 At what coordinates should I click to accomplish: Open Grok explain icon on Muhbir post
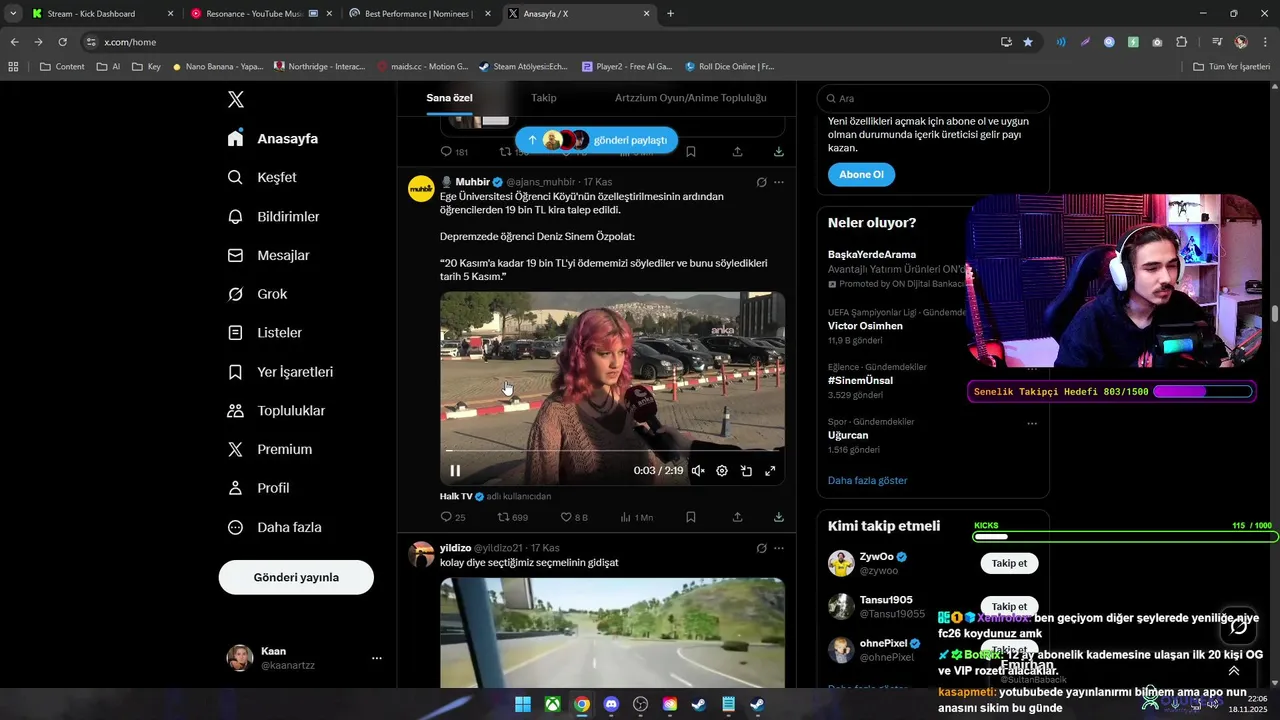(x=761, y=182)
